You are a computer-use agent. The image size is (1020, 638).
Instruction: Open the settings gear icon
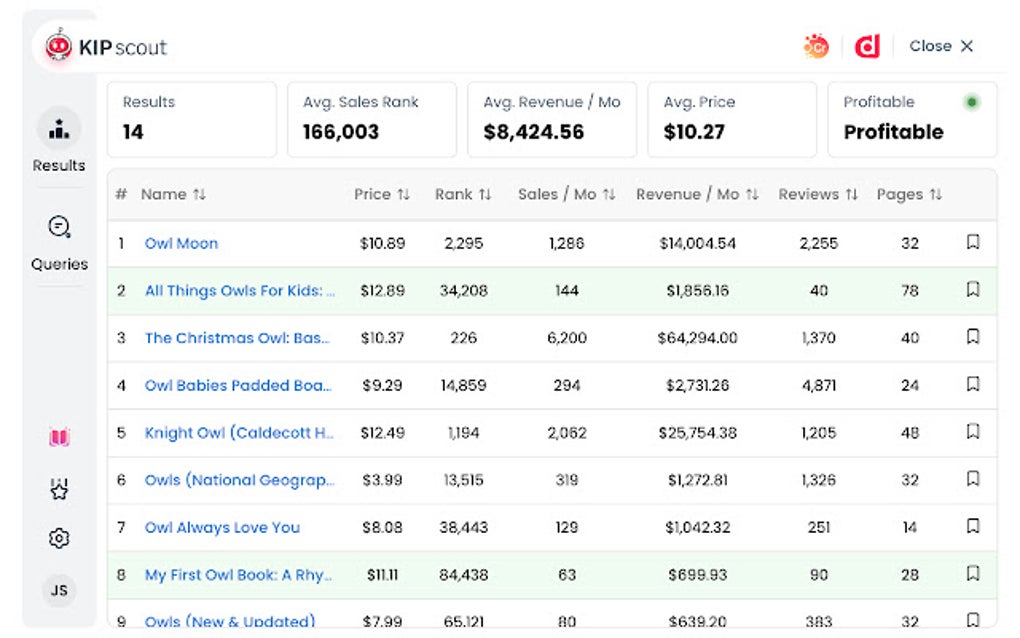59,539
